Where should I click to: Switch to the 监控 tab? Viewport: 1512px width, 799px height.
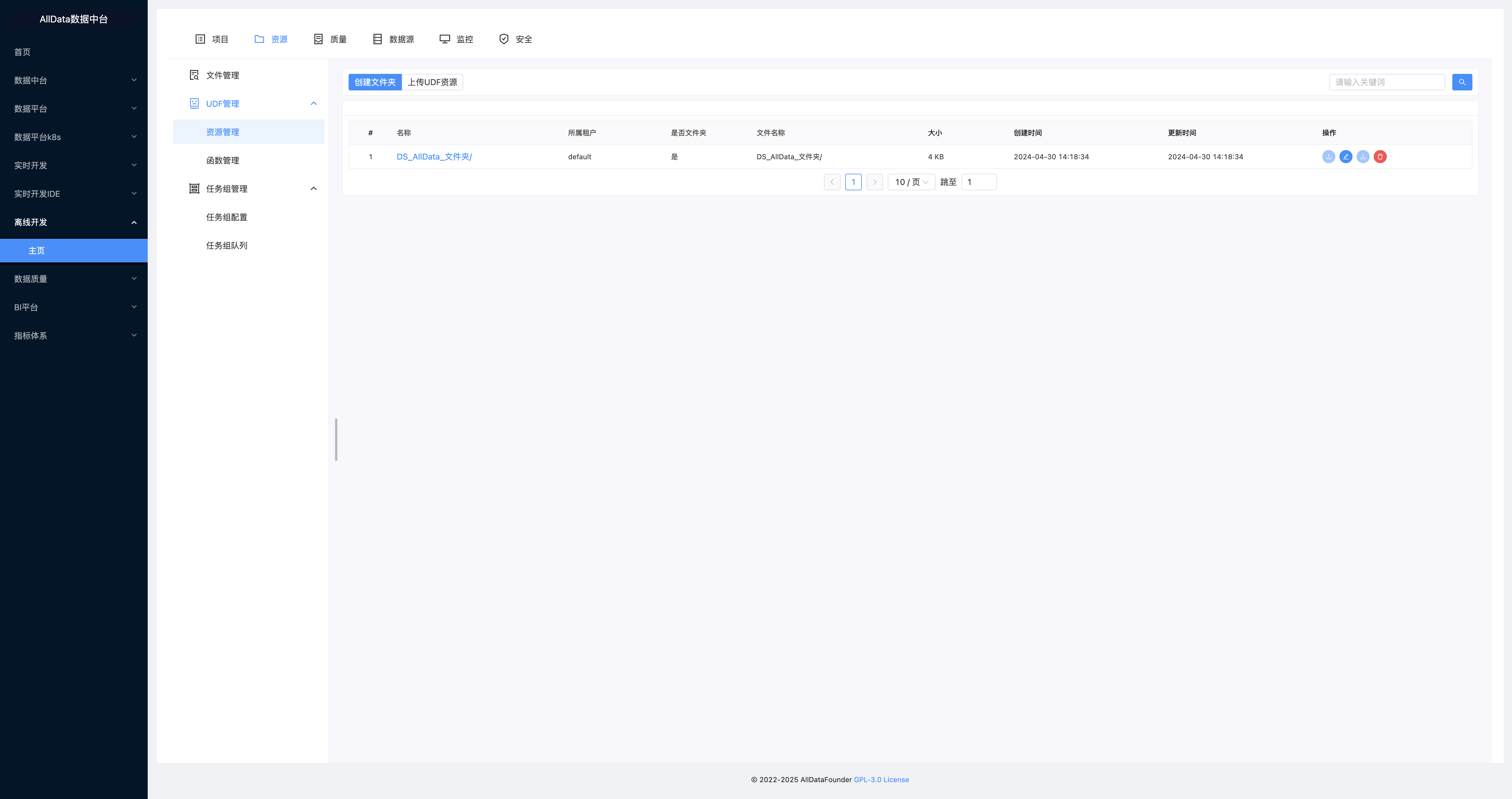point(456,39)
